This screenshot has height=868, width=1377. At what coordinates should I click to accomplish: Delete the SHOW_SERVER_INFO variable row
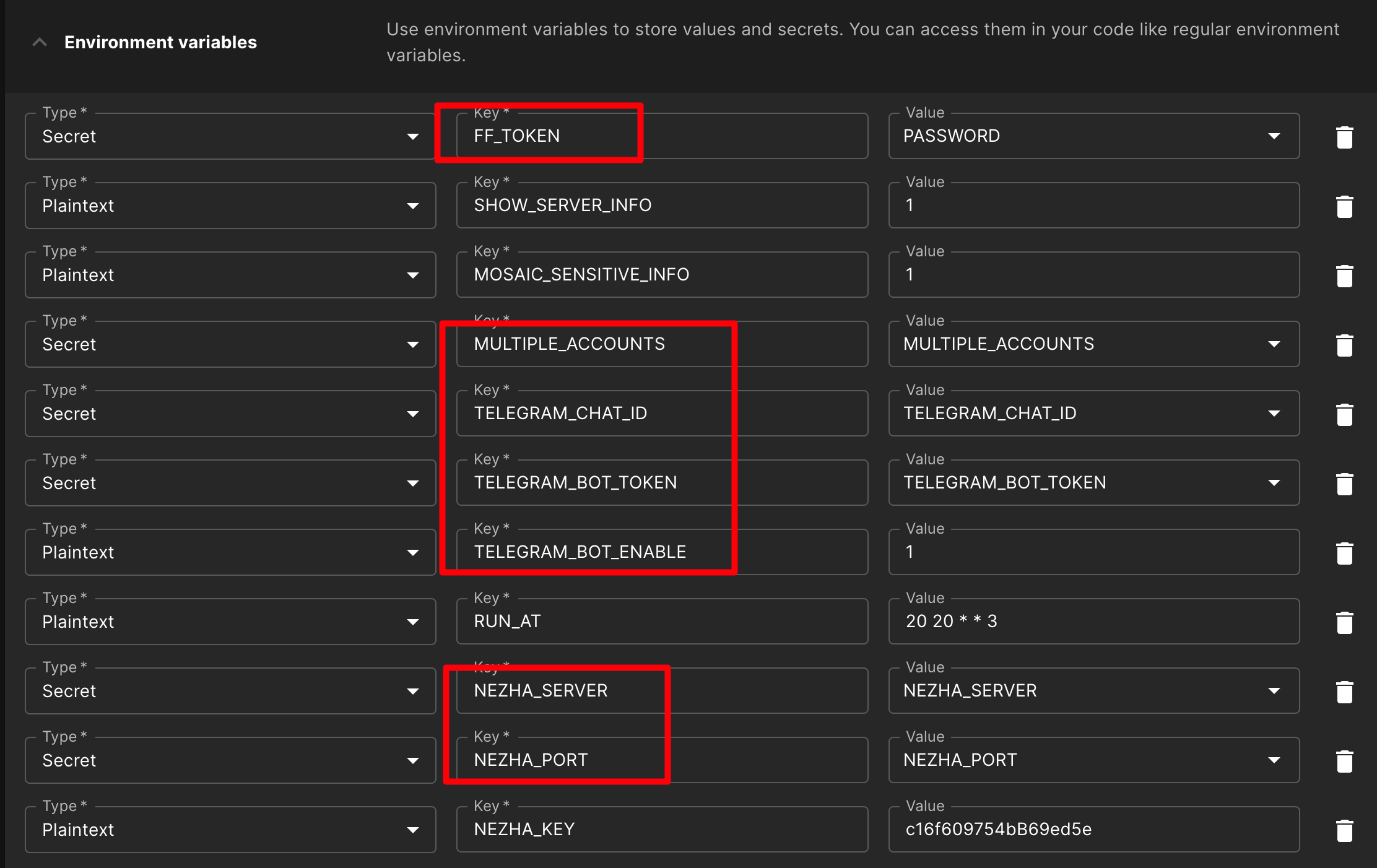click(x=1344, y=206)
